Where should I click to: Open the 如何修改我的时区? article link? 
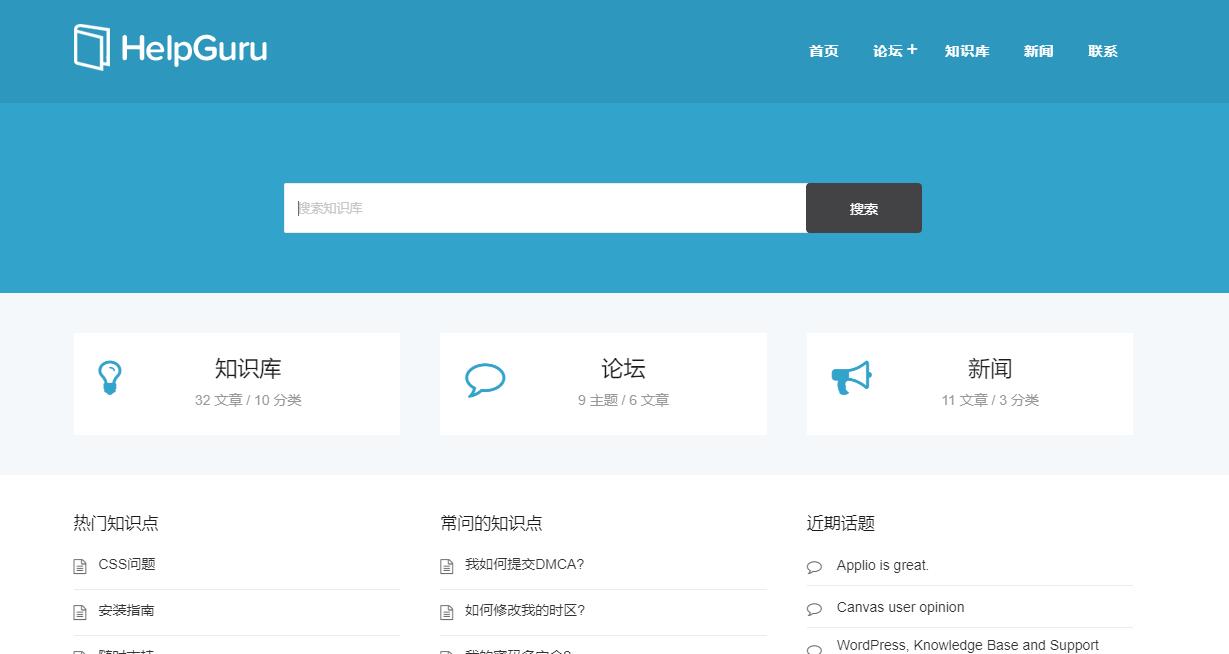click(x=525, y=610)
